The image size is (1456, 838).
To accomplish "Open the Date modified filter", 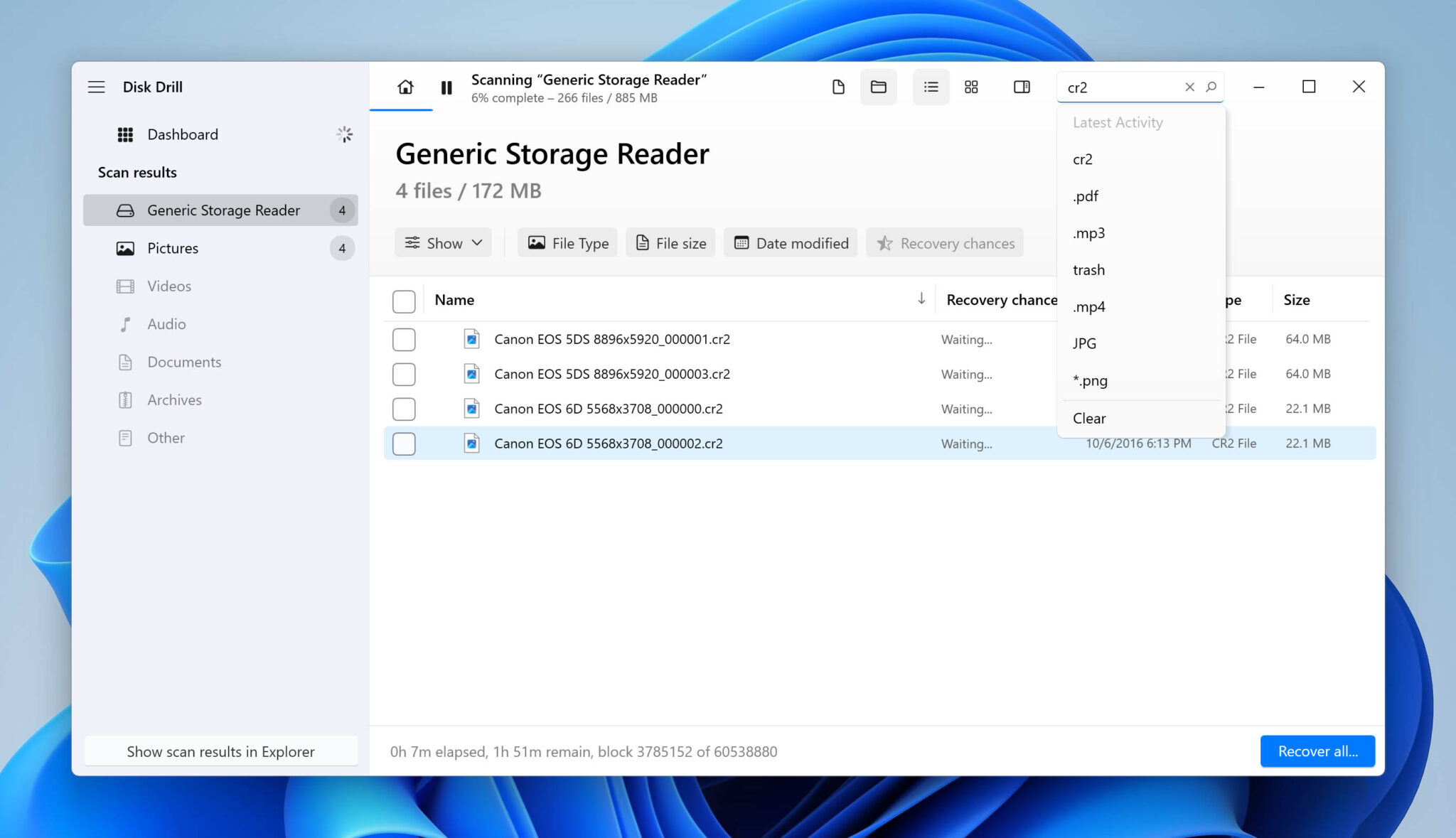I will (791, 243).
